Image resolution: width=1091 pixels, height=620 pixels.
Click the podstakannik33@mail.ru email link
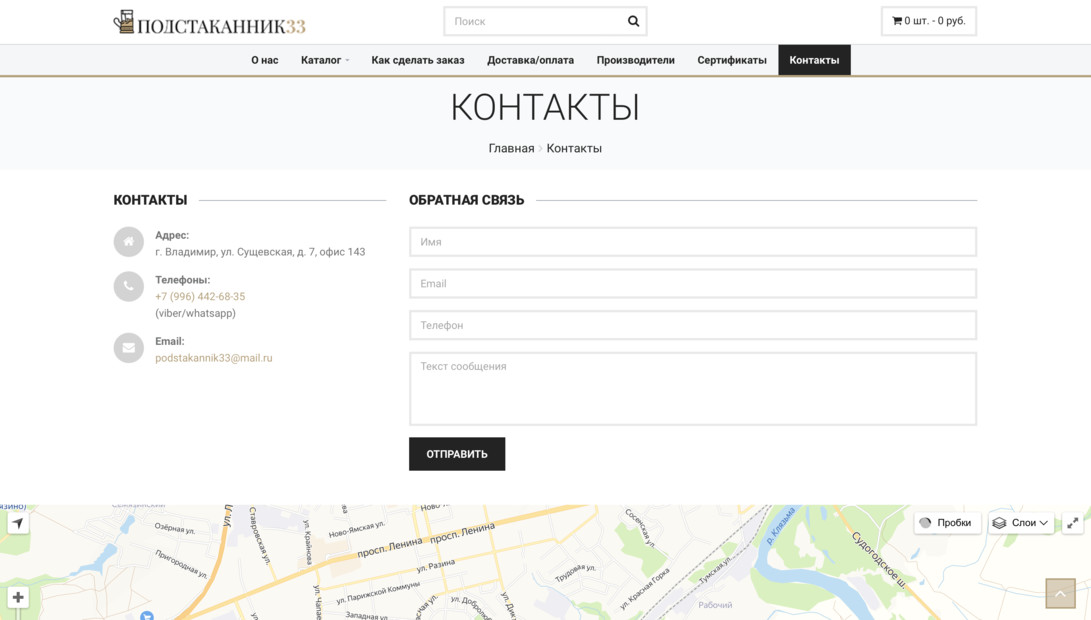pos(214,358)
